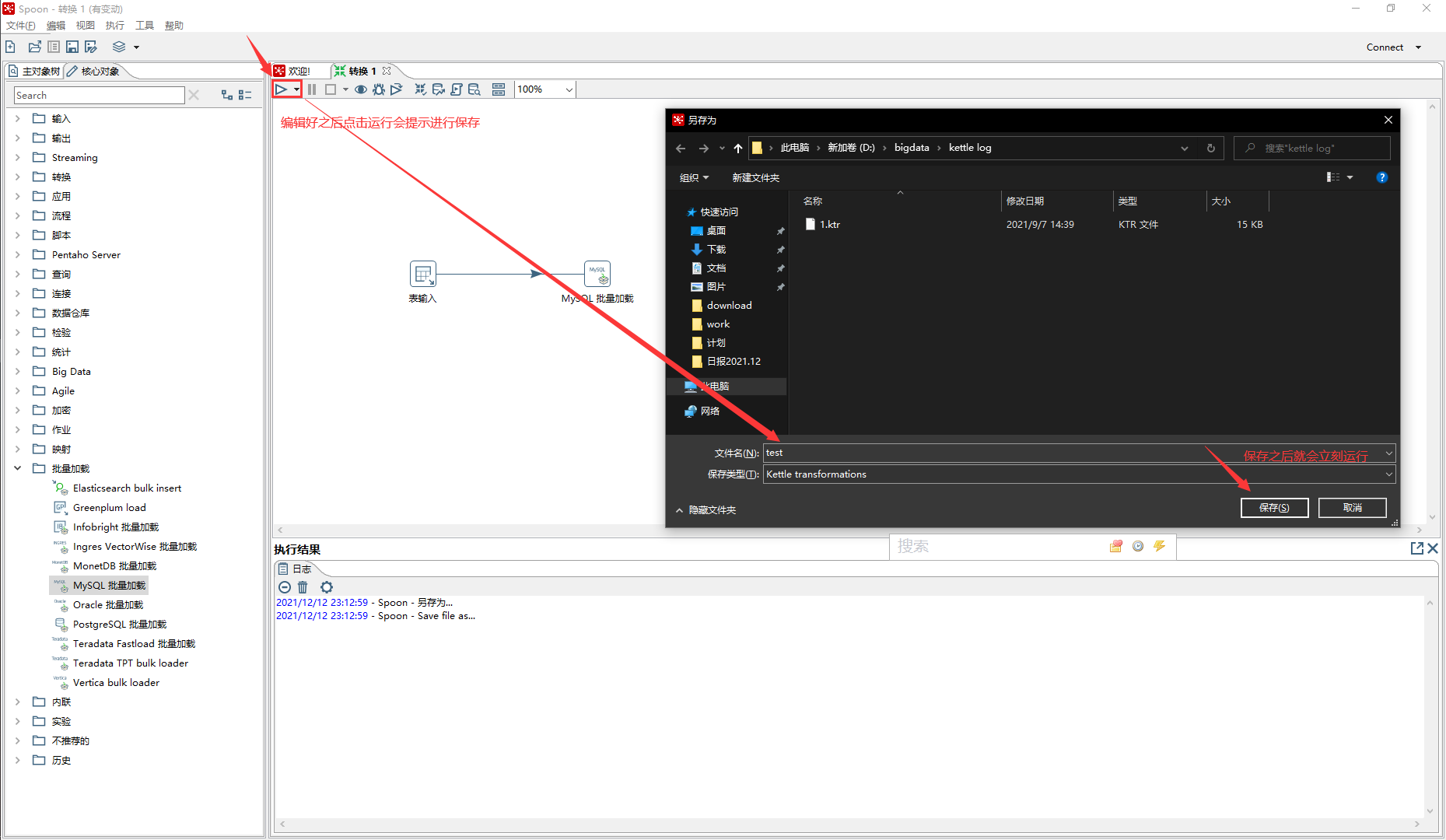Select Vertica bulk loader tree item
The width and height of the screenshot is (1446, 840).
coord(116,682)
